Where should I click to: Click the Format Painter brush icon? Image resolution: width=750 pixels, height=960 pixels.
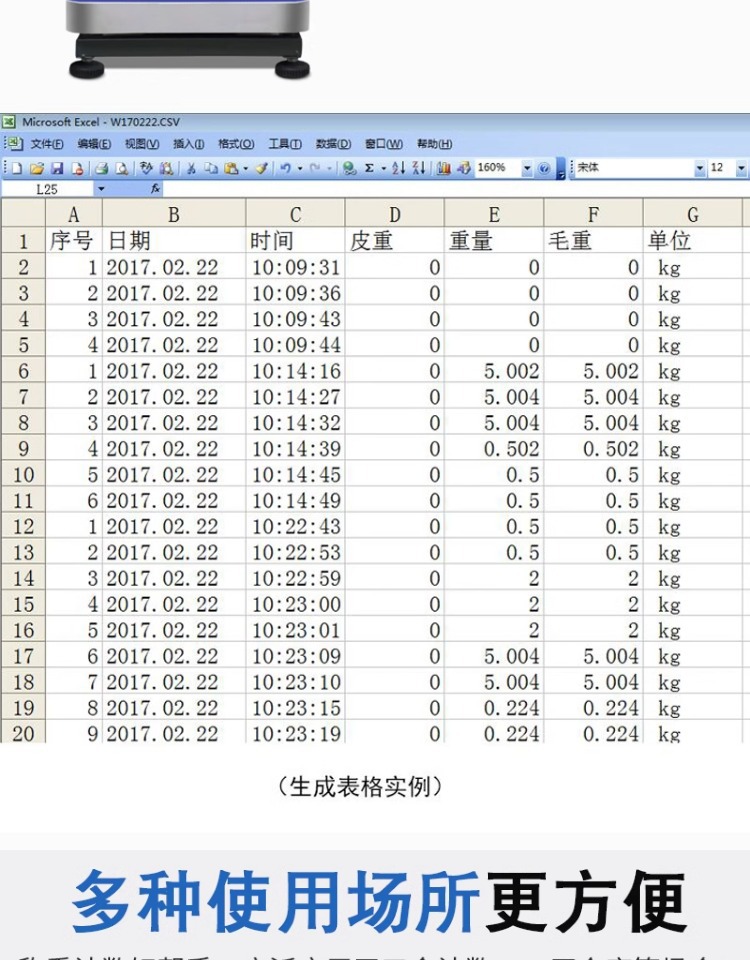coord(261,168)
